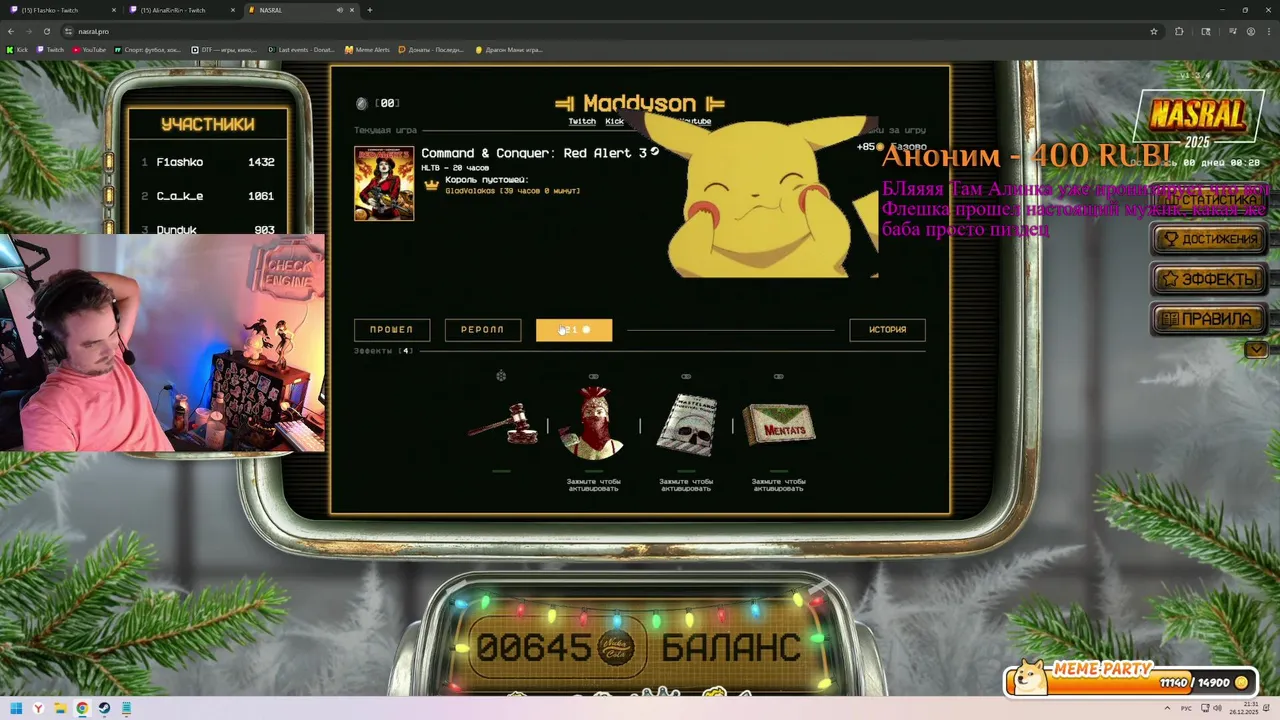Open the Спорт: футбол bookmark

(x=147, y=49)
